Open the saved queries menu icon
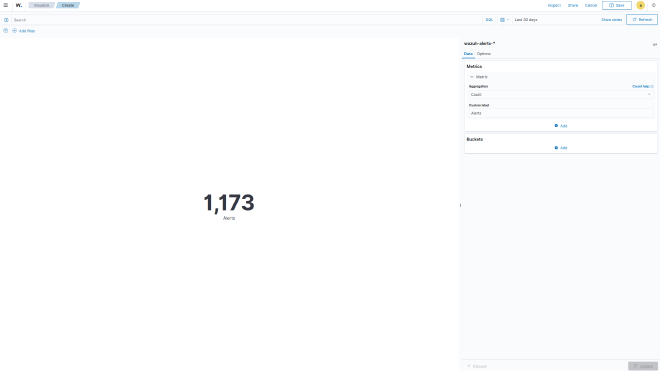 coord(6,20)
